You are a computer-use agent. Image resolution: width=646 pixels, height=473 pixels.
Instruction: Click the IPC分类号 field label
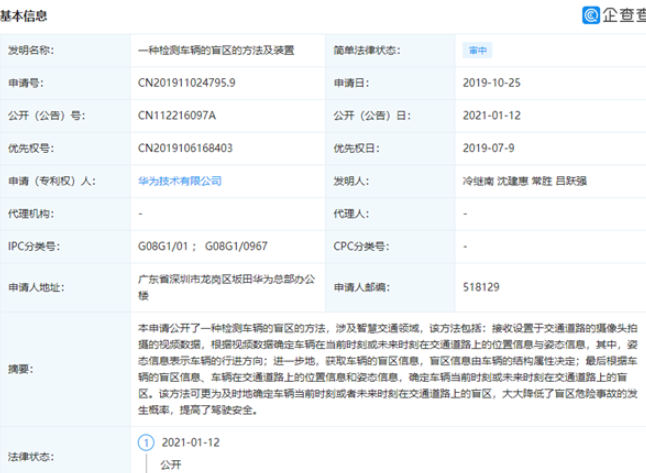tap(34, 246)
